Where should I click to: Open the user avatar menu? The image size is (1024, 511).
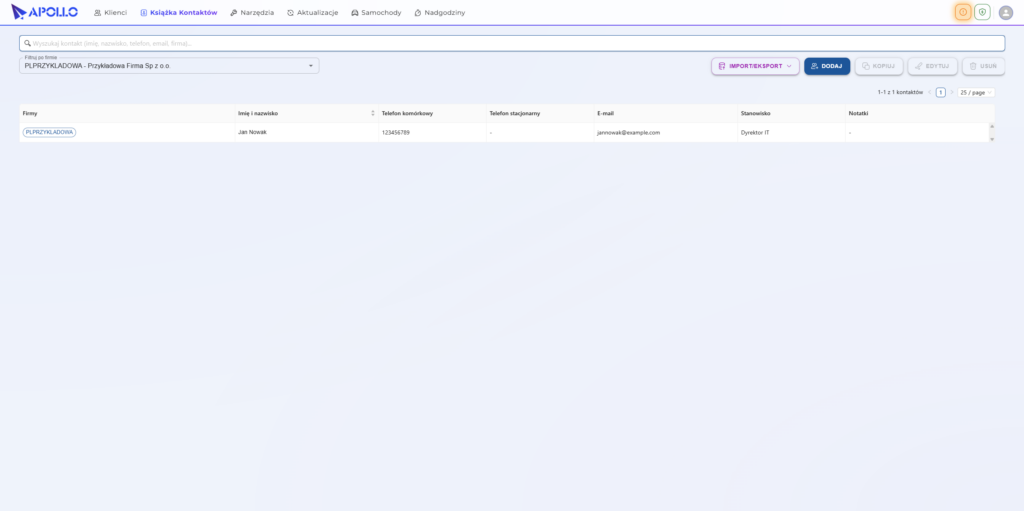point(1006,12)
